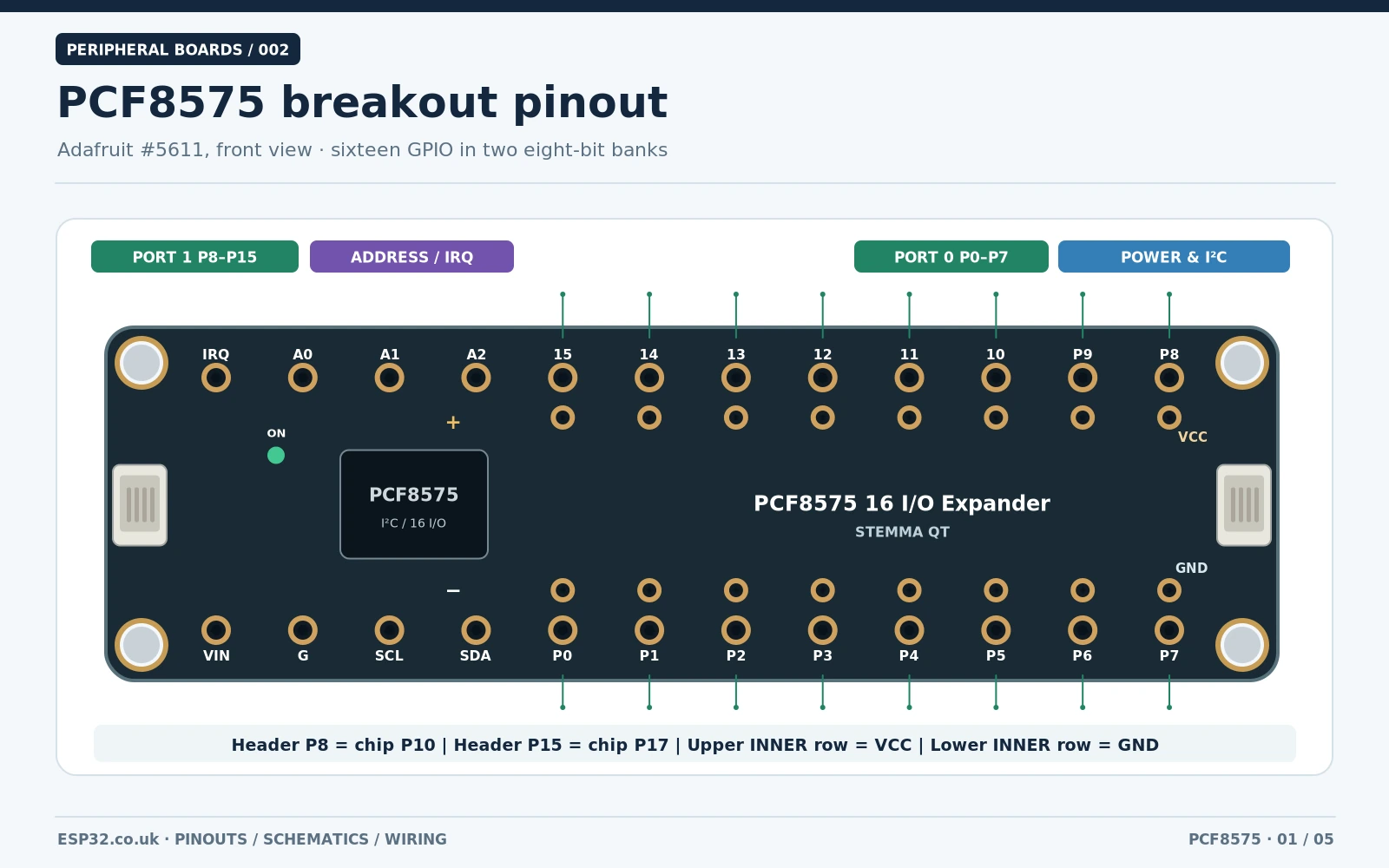
Task: Click the Adafruit #5611 front view subtitle
Action: 362,150
